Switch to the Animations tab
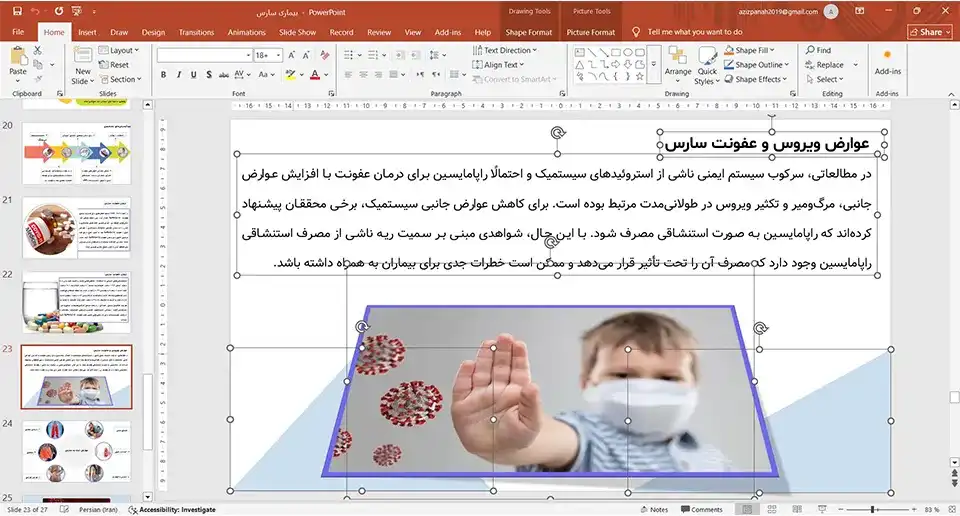This screenshot has width=960, height=516. [x=246, y=32]
